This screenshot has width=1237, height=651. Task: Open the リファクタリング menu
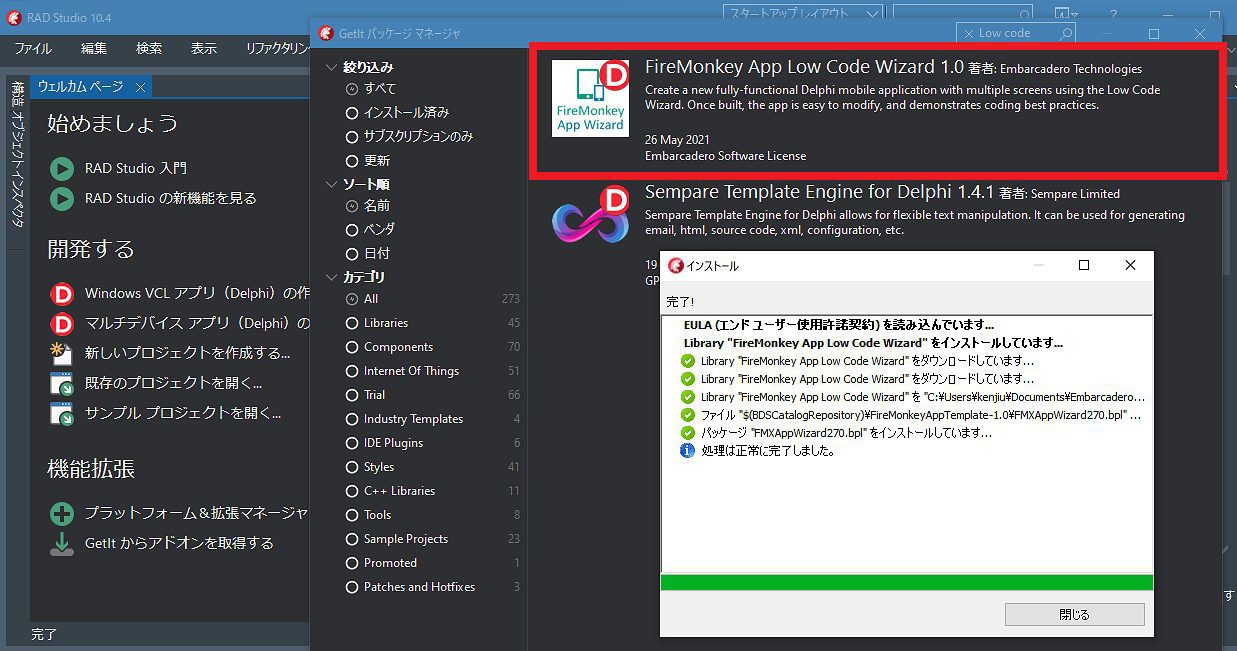pyautogui.click(x=277, y=48)
